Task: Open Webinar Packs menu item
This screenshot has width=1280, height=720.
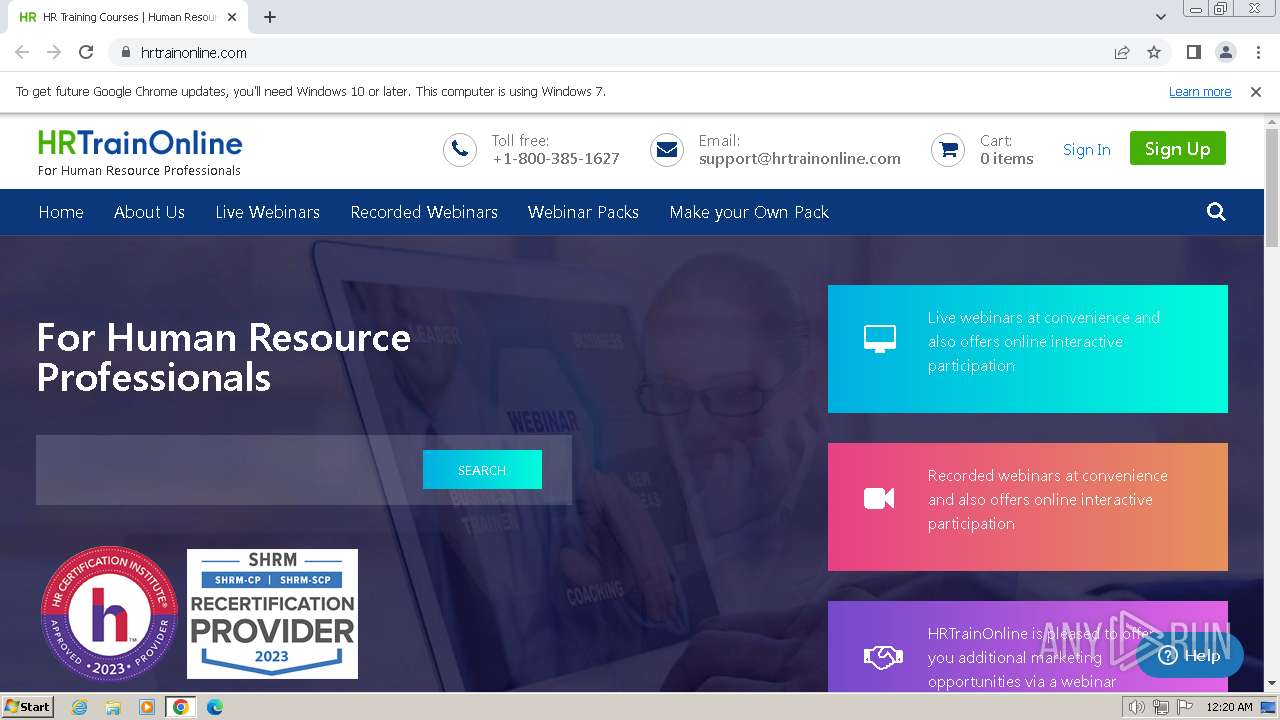Action: (x=583, y=212)
